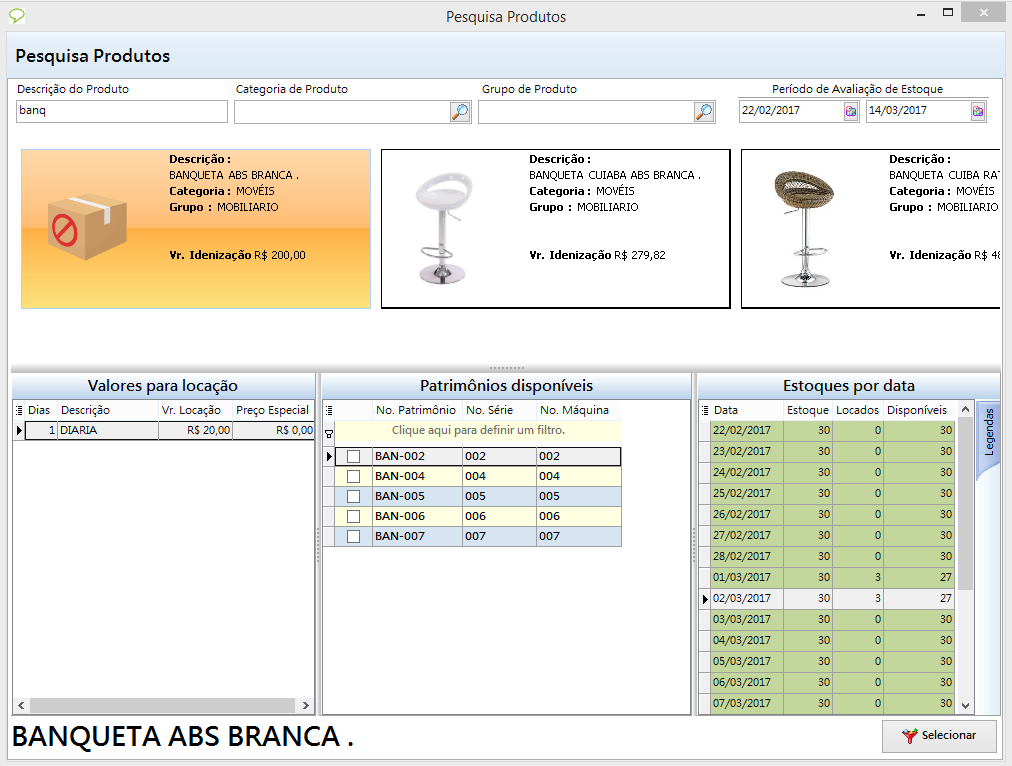Open the Legendas side tab
Screen dimensions: 1012x766
pyautogui.click(x=988, y=432)
